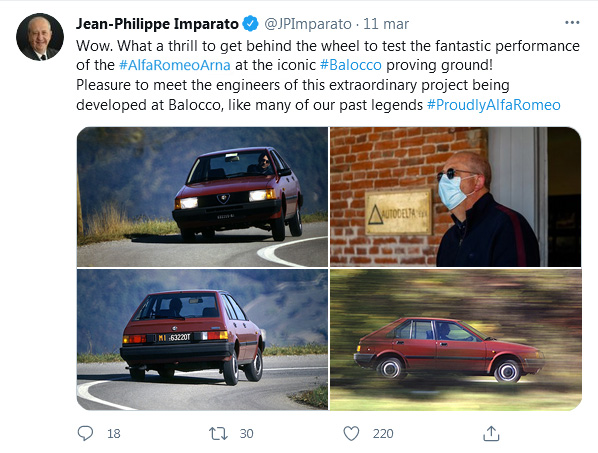598x453 pixels.
Task: Click the retweet arrows icon
Action: click(218, 434)
